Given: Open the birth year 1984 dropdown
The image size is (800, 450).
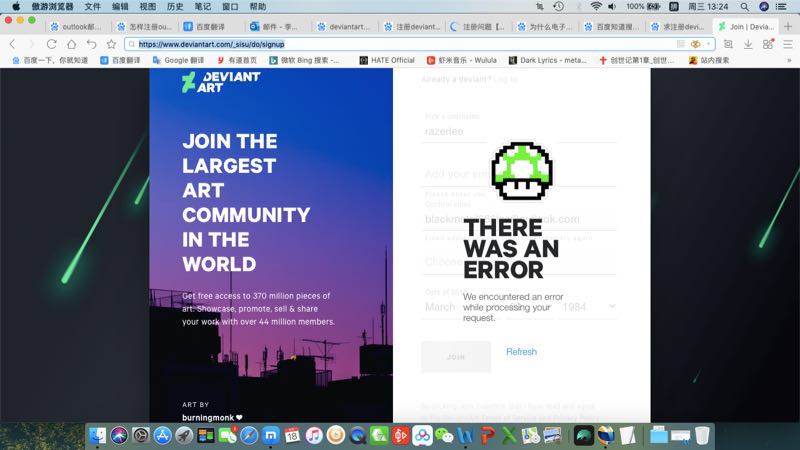Looking at the screenshot, I should pyautogui.click(x=588, y=307).
